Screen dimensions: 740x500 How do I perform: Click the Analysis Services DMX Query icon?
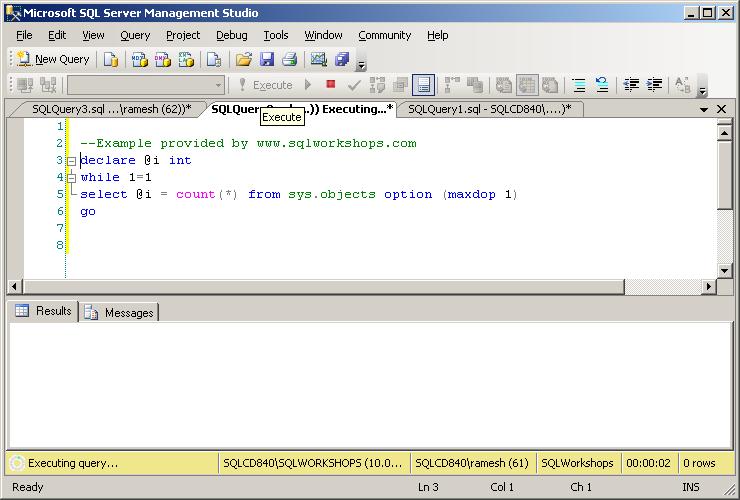pos(163,59)
